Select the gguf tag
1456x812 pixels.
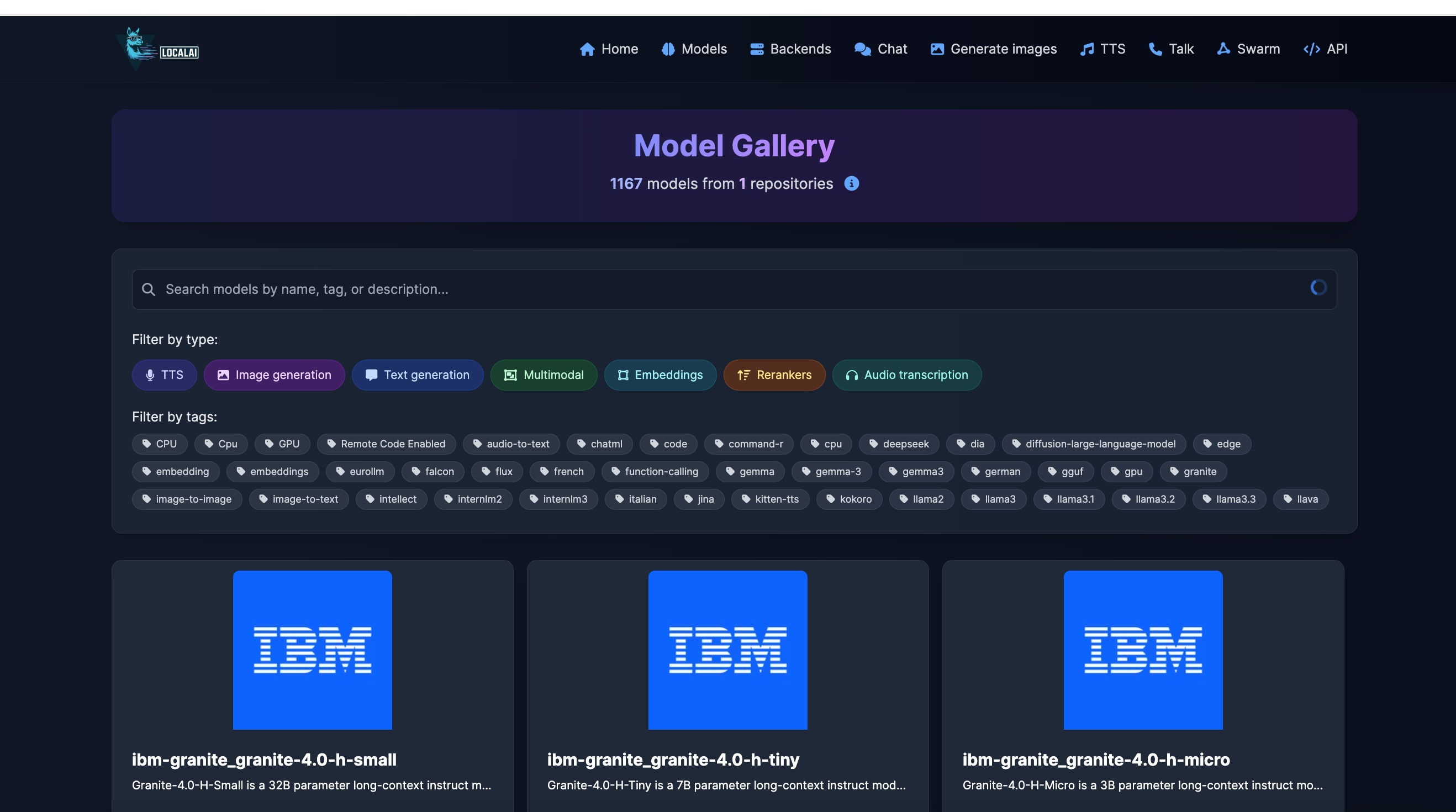[1066, 472]
